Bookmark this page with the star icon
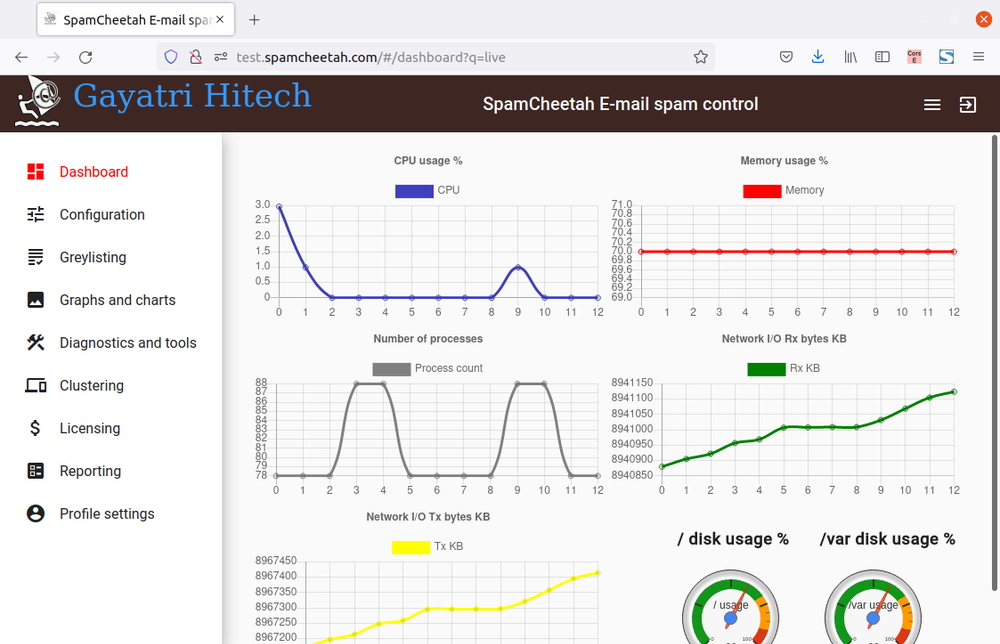The height and width of the screenshot is (644, 1000). click(x=700, y=57)
